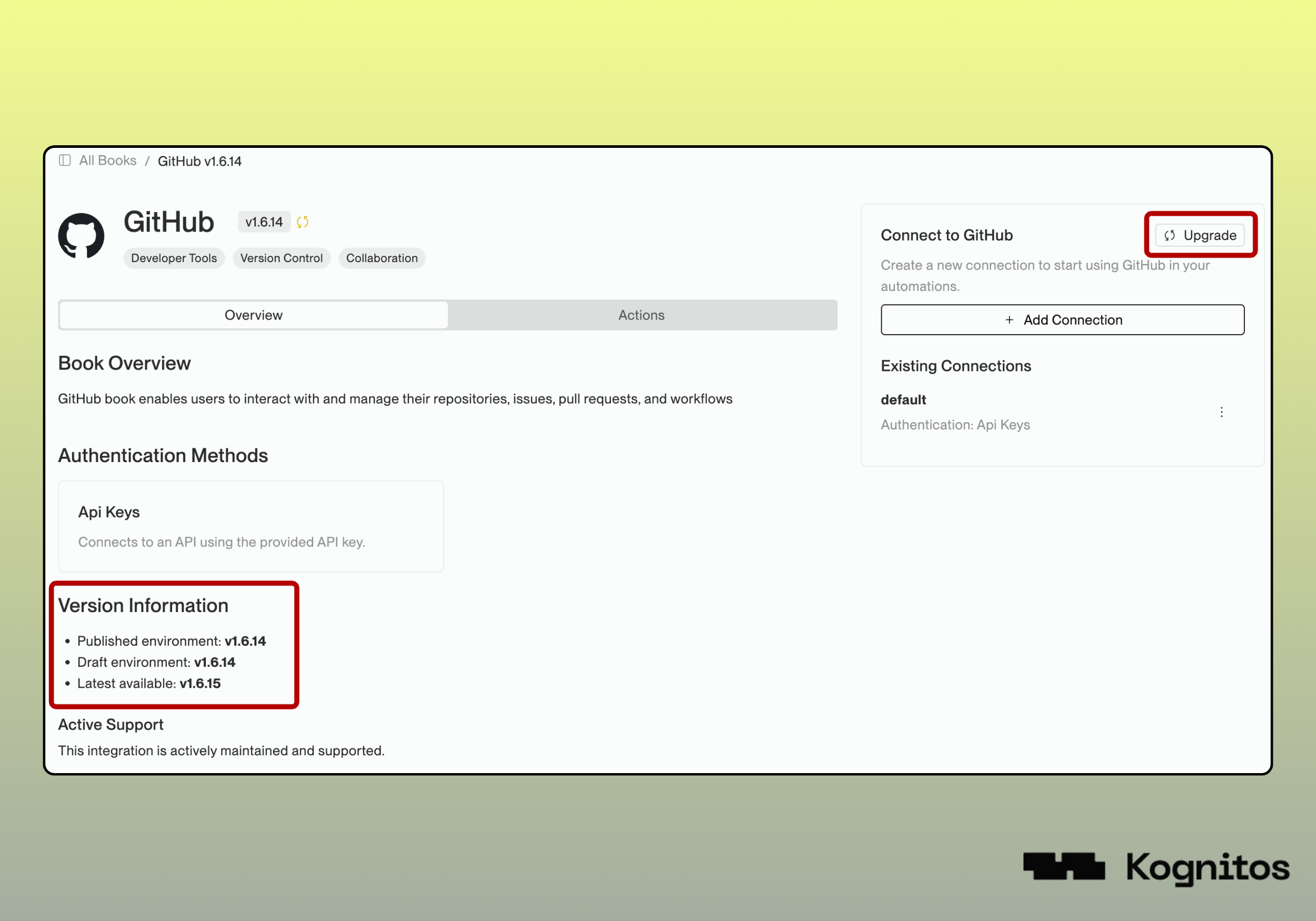1316x921 pixels.
Task: Click the plus icon in Add Connection
Action: pyautogui.click(x=1009, y=320)
